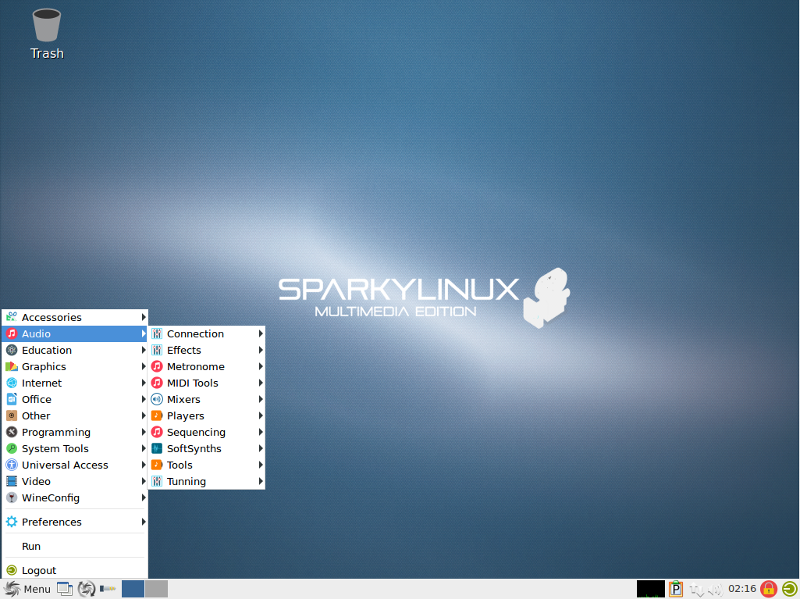This screenshot has height=599, width=800.
Task: Click the Internet globe icon
Action: [11, 383]
